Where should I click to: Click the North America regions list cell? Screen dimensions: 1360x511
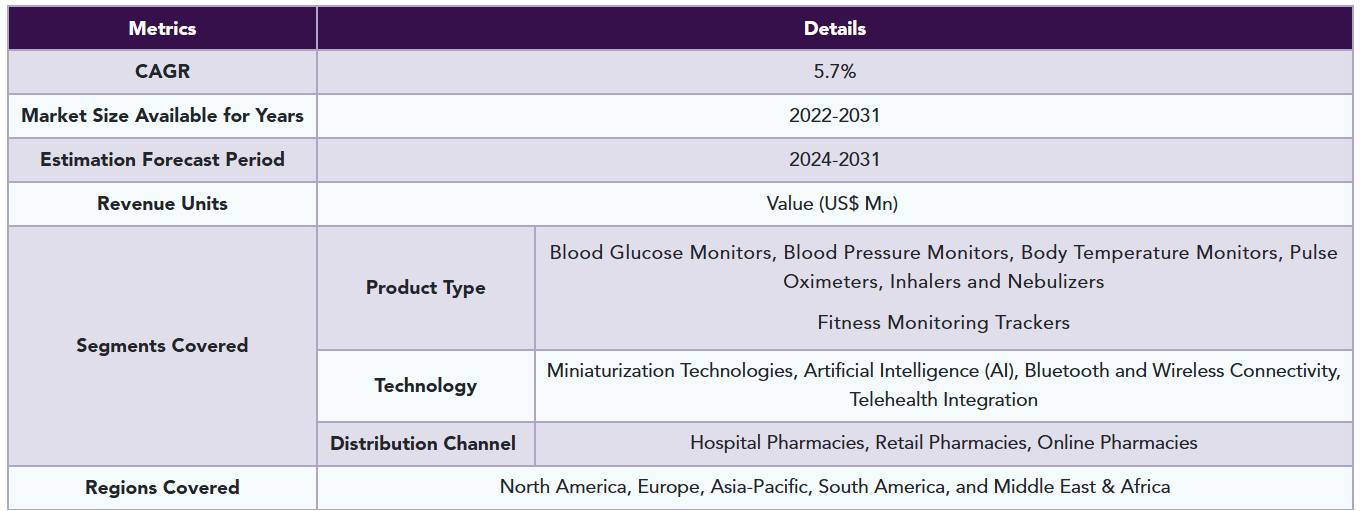pyautogui.click(x=835, y=488)
